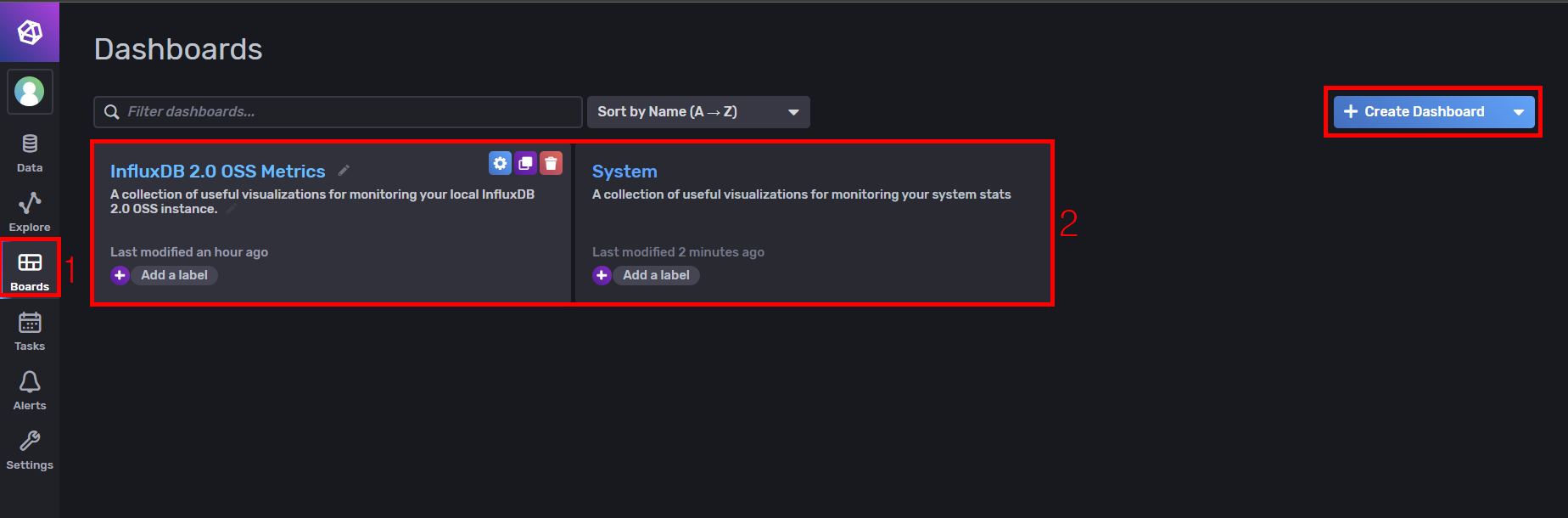Viewport: 1568px width, 518px height.
Task: Open the Alerts bell section
Action: [x=30, y=391]
